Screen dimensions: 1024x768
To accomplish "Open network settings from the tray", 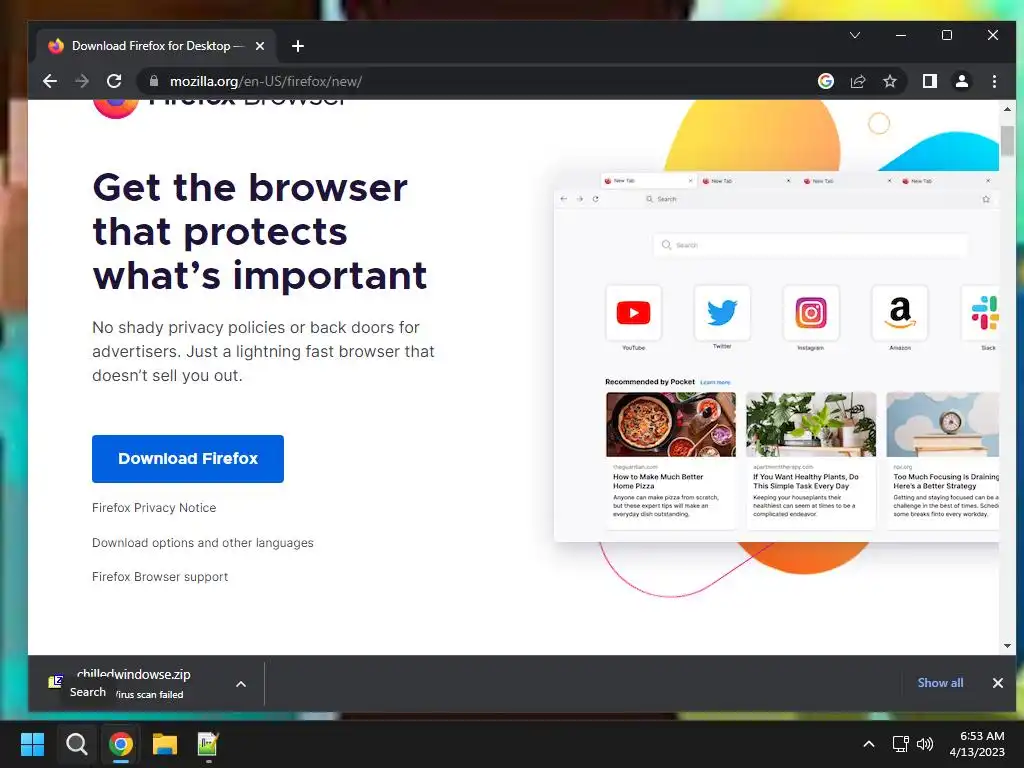I will [901, 744].
